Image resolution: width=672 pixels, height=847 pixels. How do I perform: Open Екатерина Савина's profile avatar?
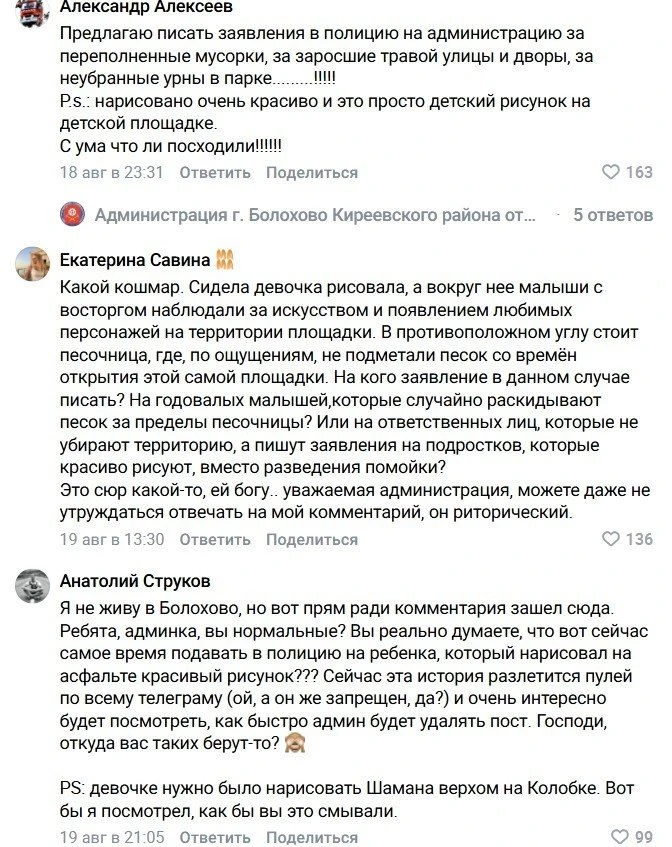point(32,264)
